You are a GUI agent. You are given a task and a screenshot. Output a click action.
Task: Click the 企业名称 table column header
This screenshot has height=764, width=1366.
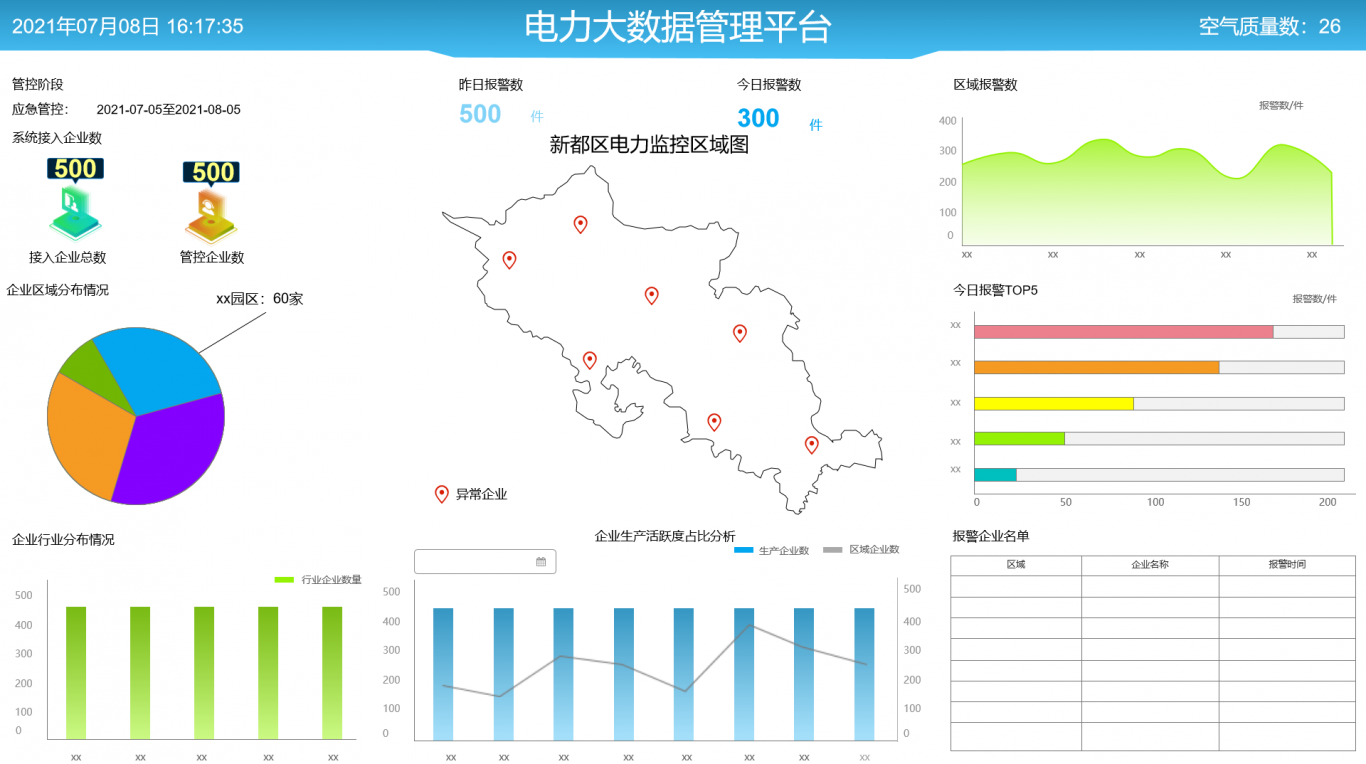(1150, 565)
